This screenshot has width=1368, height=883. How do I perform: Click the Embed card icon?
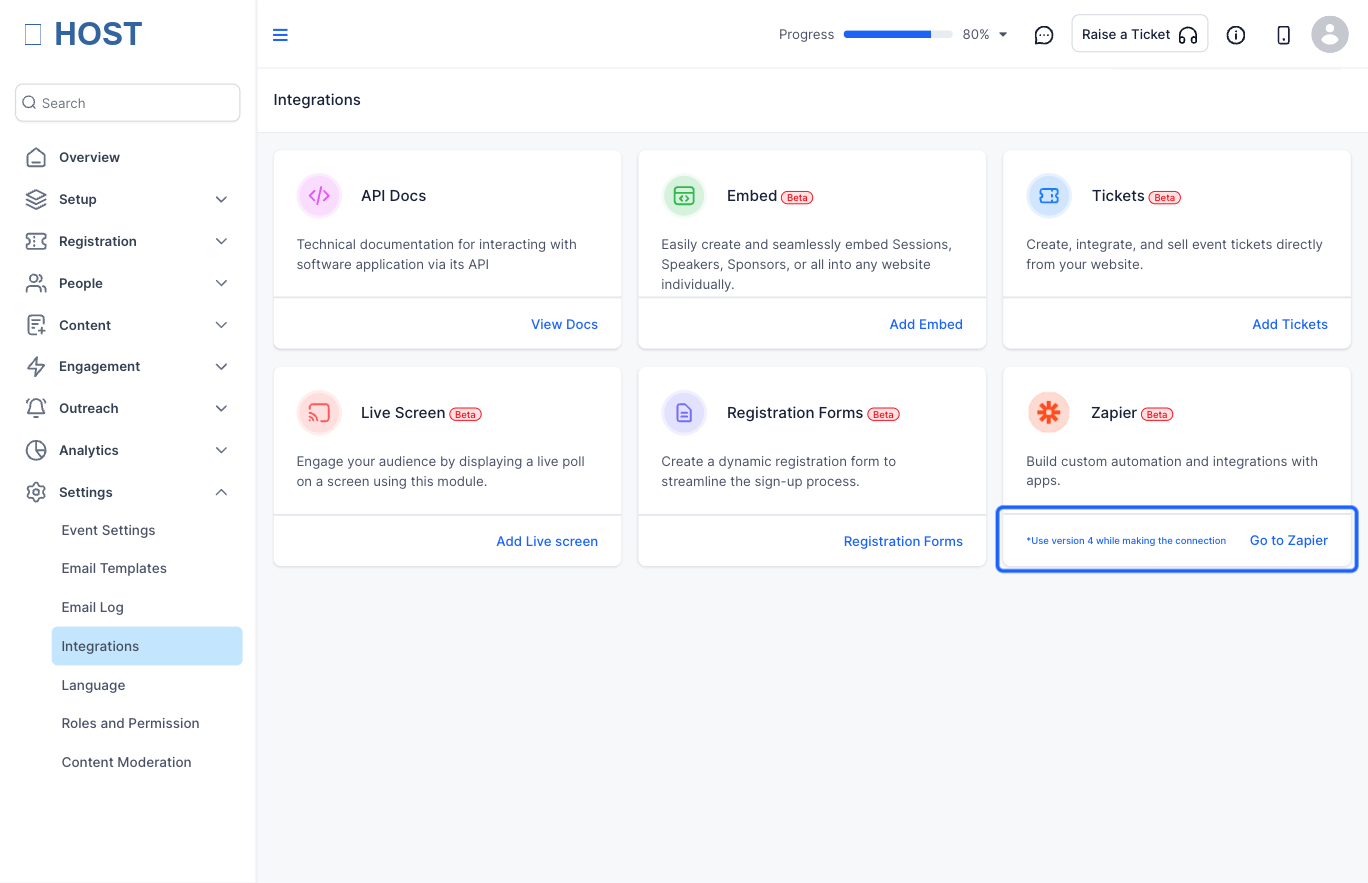pyautogui.click(x=684, y=196)
